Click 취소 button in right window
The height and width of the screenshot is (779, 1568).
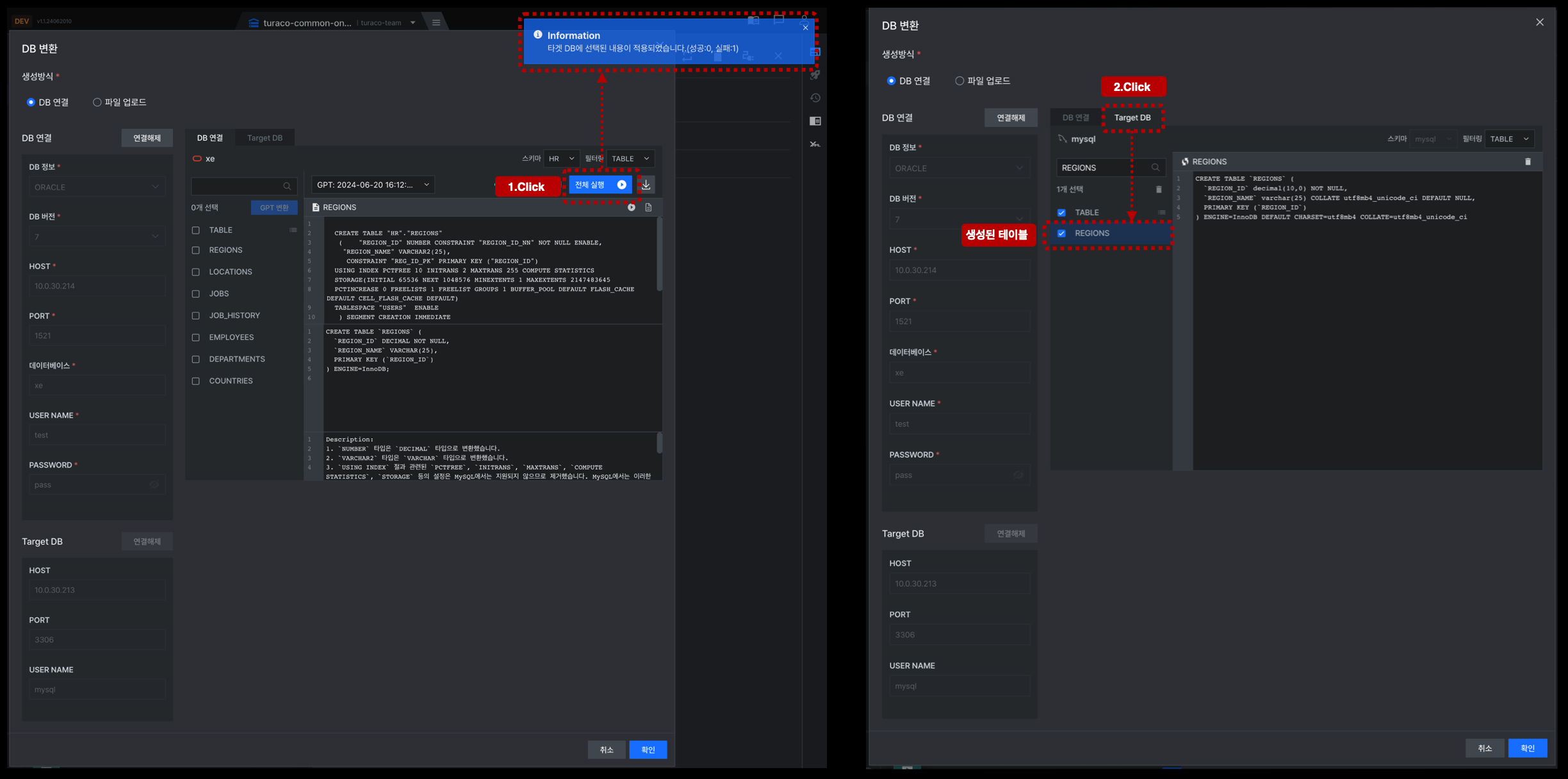1485,748
